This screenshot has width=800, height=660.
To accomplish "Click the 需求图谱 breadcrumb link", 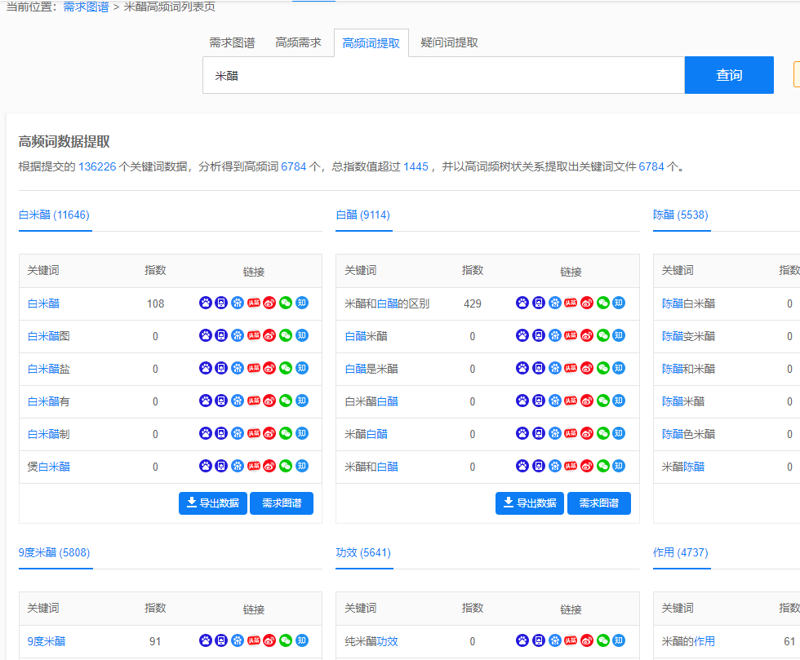I will (x=86, y=7).
